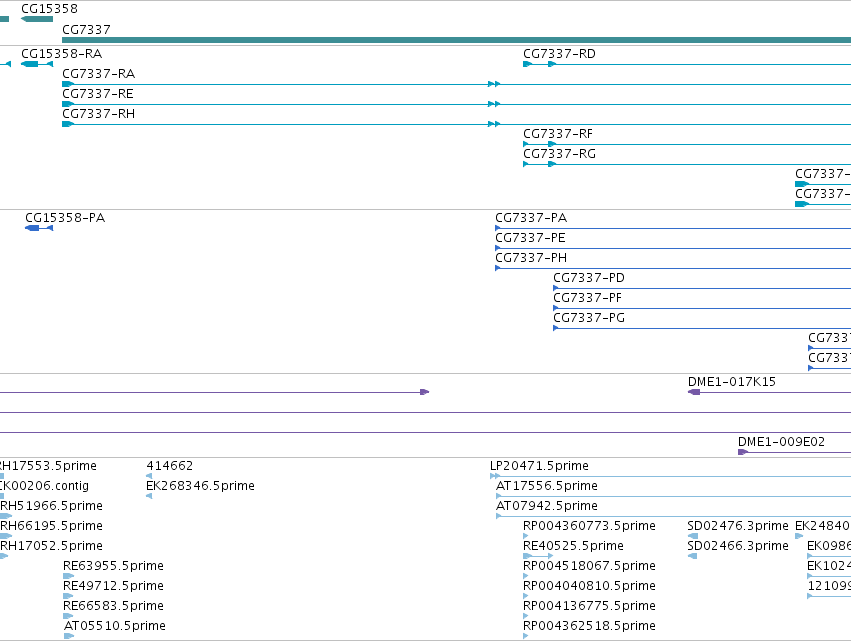Image resolution: width=851 pixels, height=641 pixels.
Task: Click the CG15358-RA transcript label
Action: (x=61, y=54)
